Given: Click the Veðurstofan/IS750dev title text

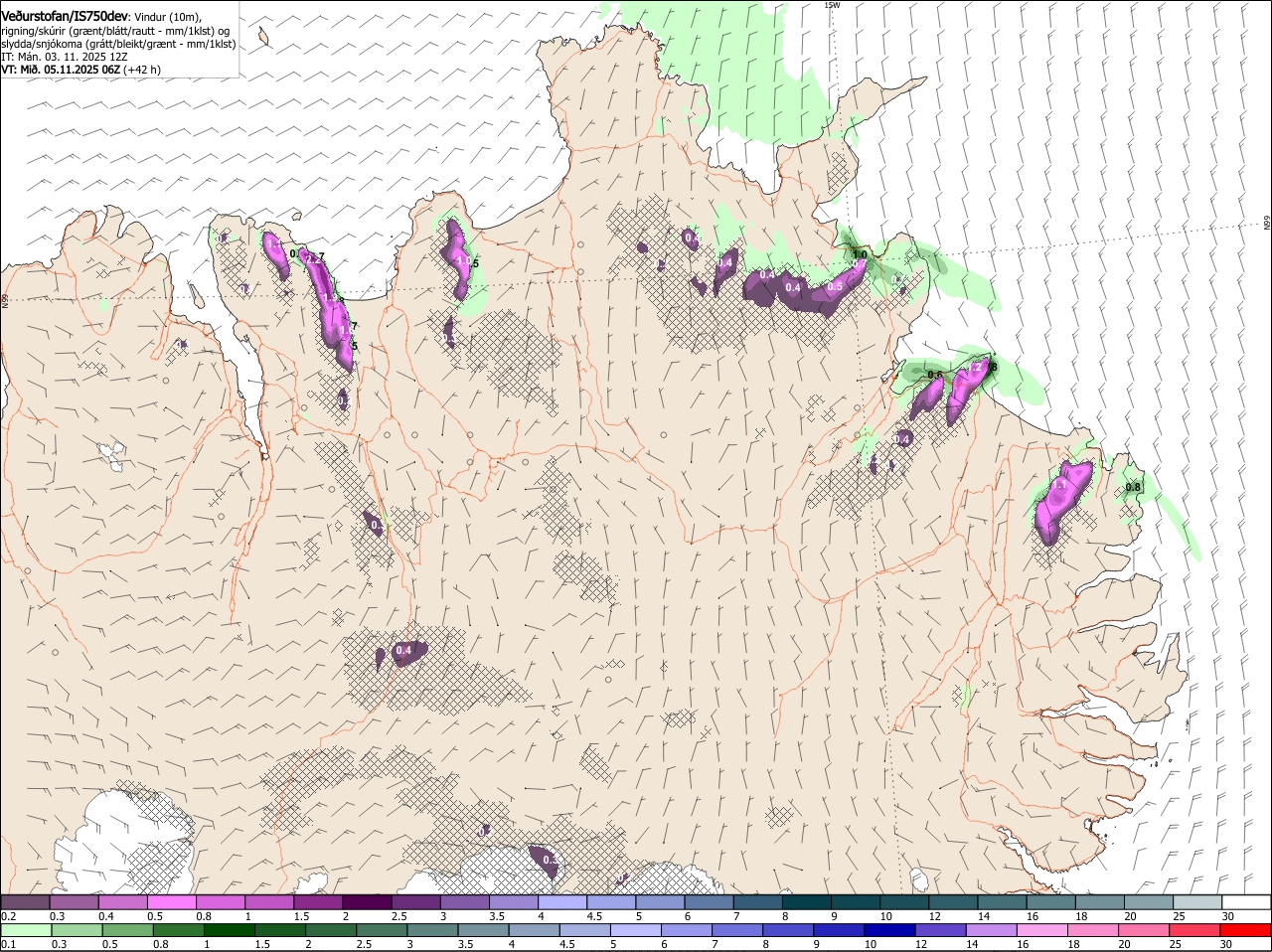Looking at the screenshot, I should [x=65, y=16].
